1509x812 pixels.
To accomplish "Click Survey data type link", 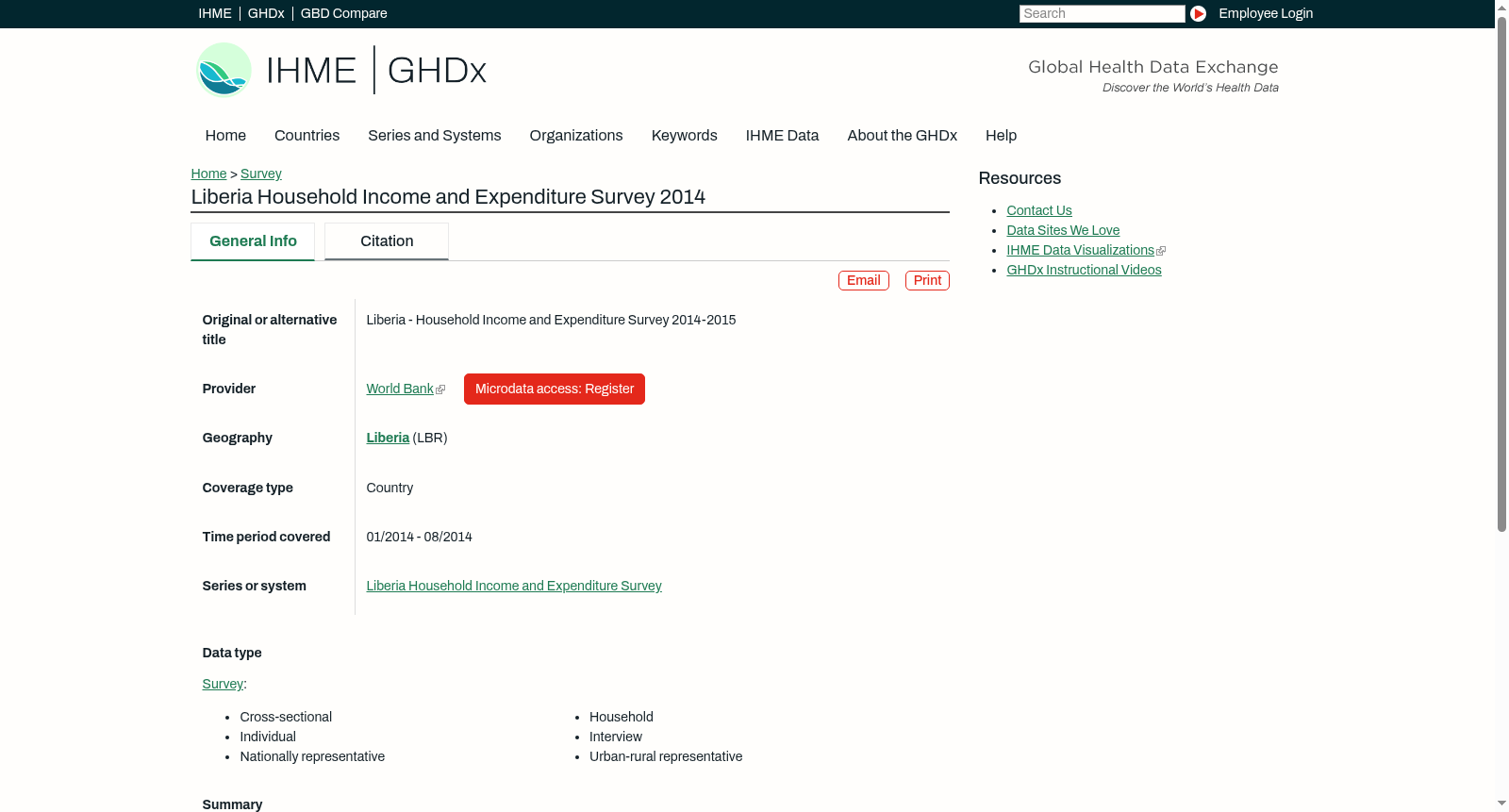I will 223,684.
